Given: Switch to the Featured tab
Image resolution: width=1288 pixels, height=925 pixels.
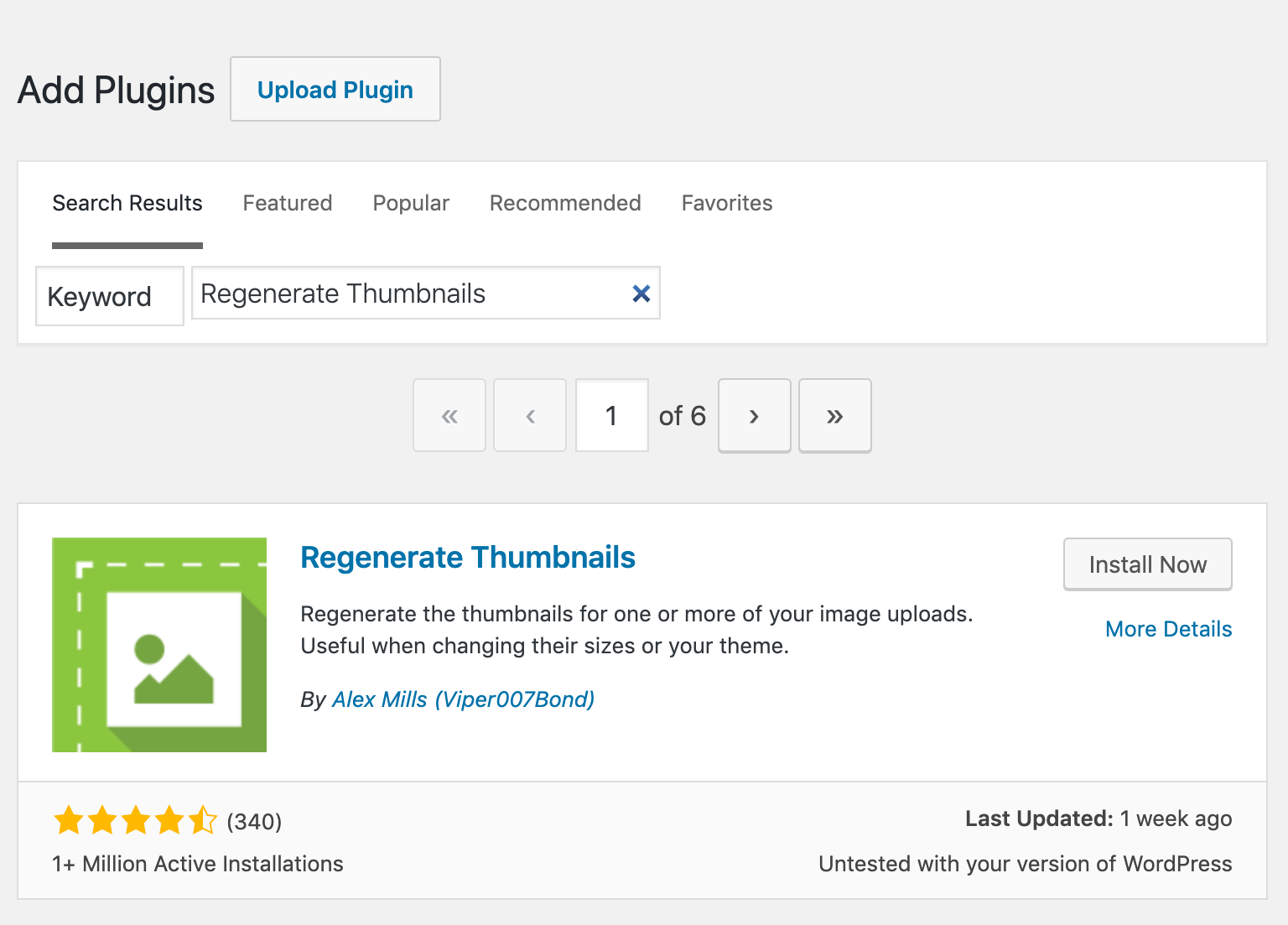Looking at the screenshot, I should pos(288,203).
